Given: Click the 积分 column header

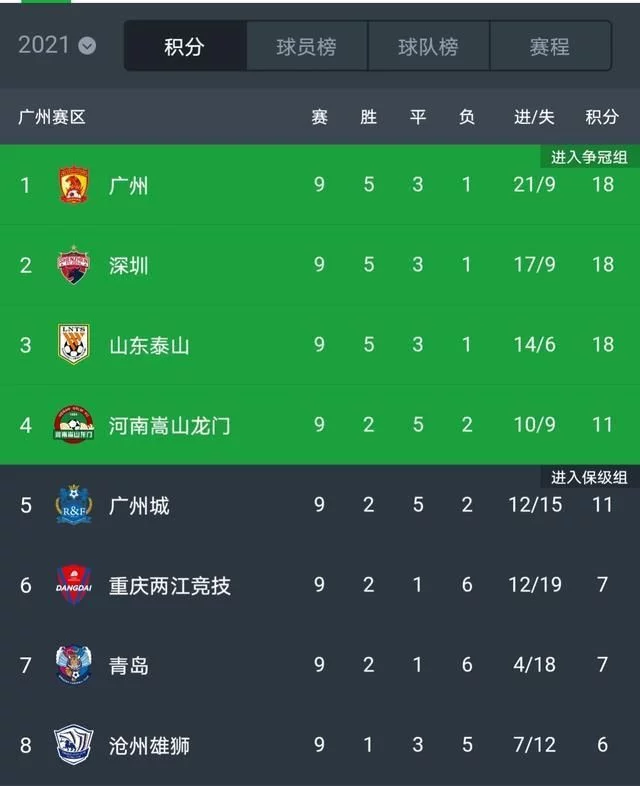Looking at the screenshot, I should pos(602,117).
